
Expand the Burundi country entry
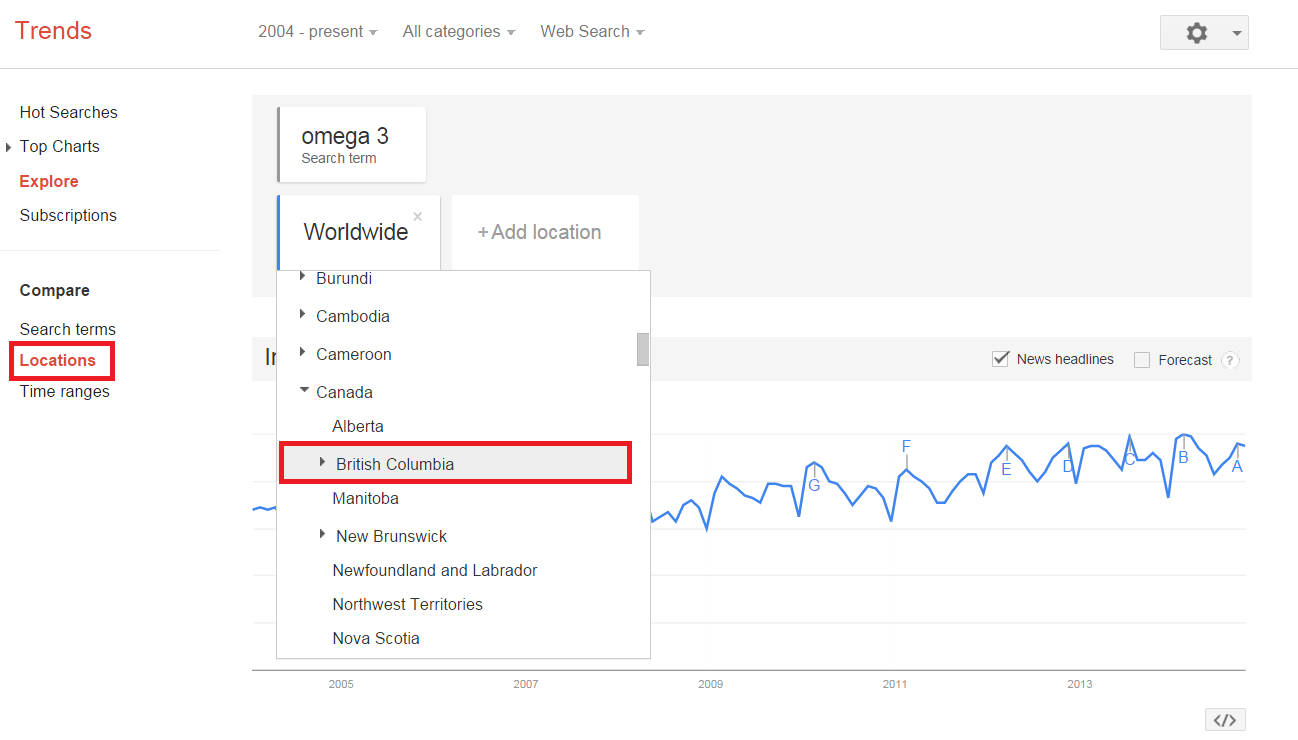tap(303, 277)
